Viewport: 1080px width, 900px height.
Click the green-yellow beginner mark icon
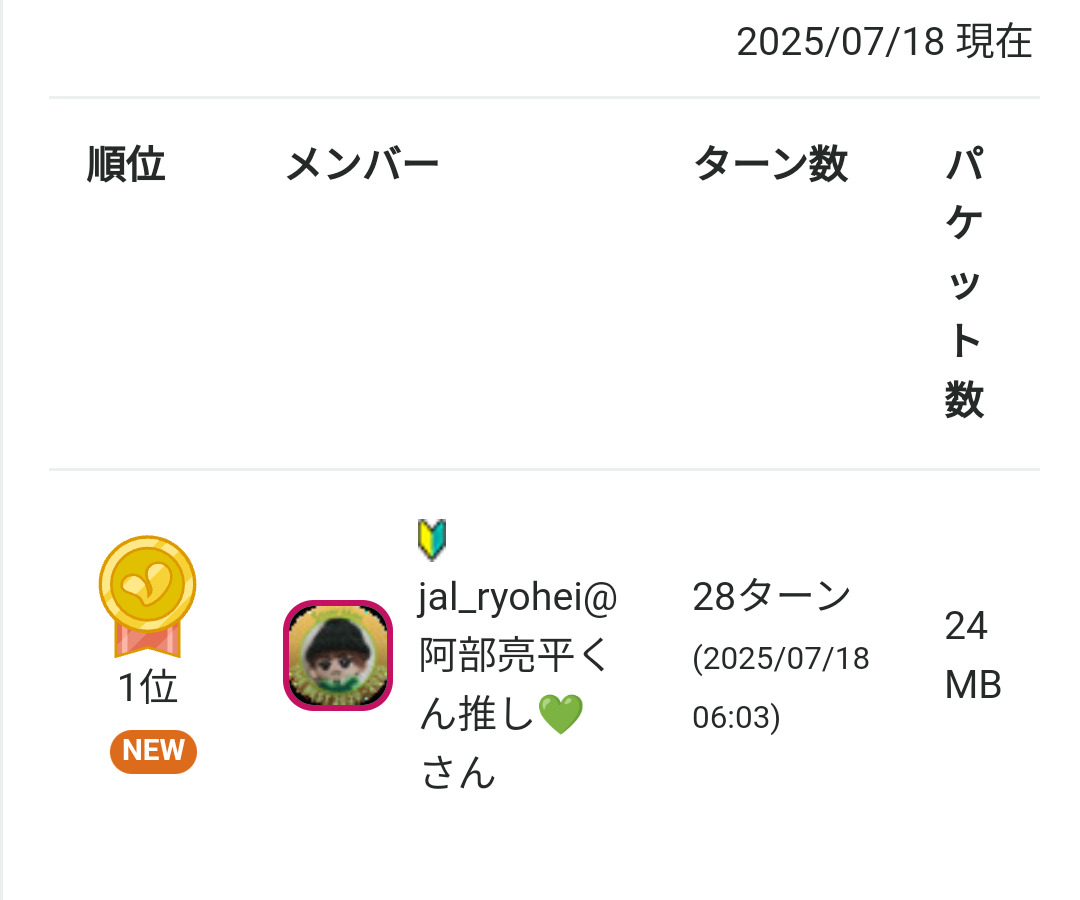432,540
